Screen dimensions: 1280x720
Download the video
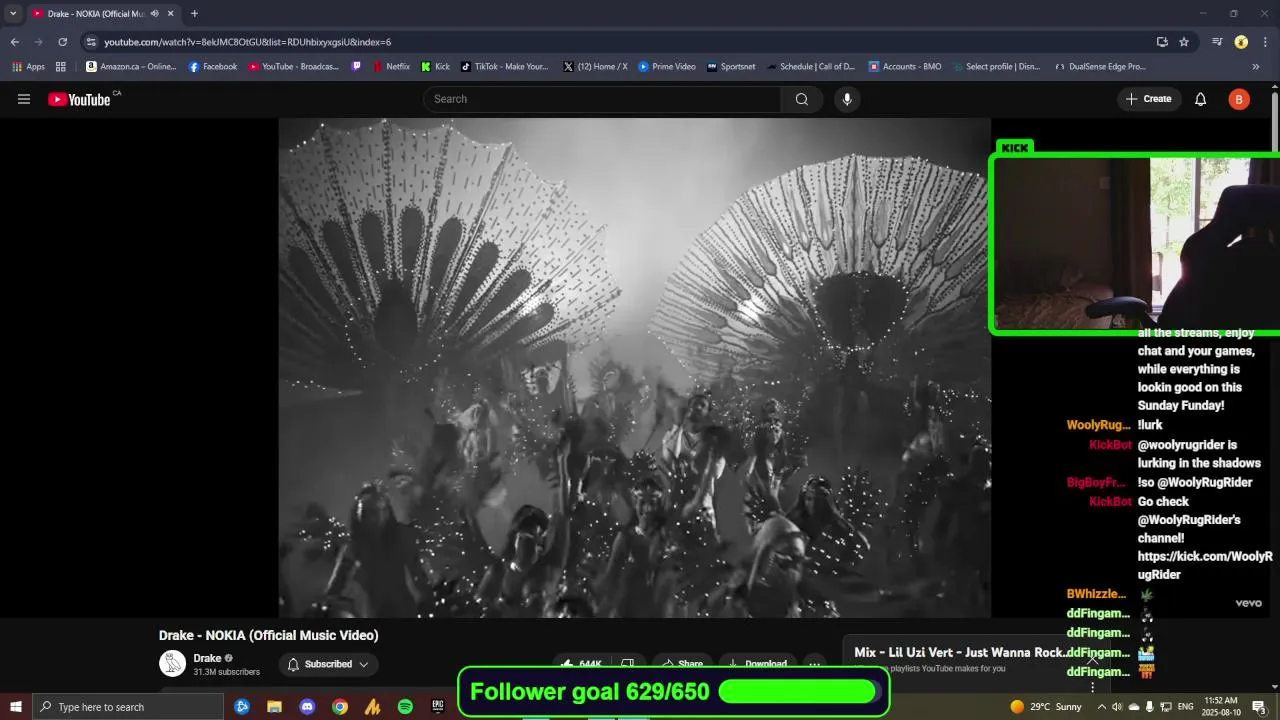coord(755,664)
